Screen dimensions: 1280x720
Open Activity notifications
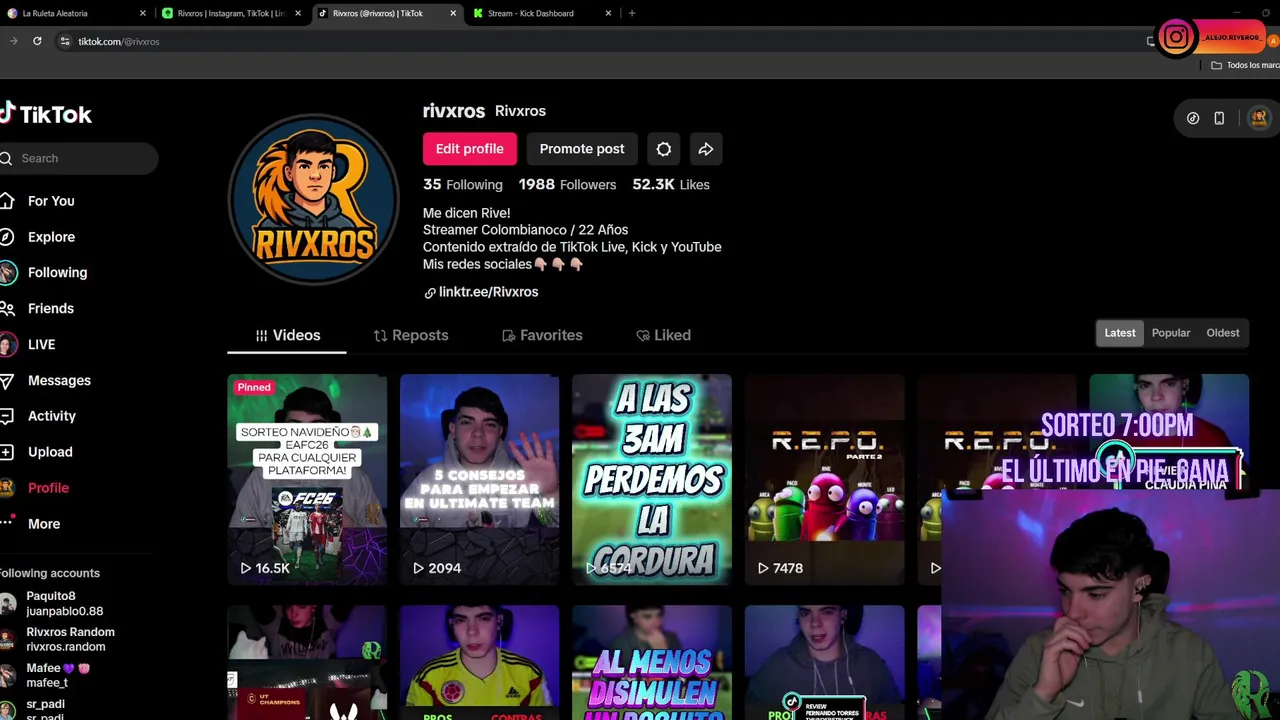coord(51,416)
